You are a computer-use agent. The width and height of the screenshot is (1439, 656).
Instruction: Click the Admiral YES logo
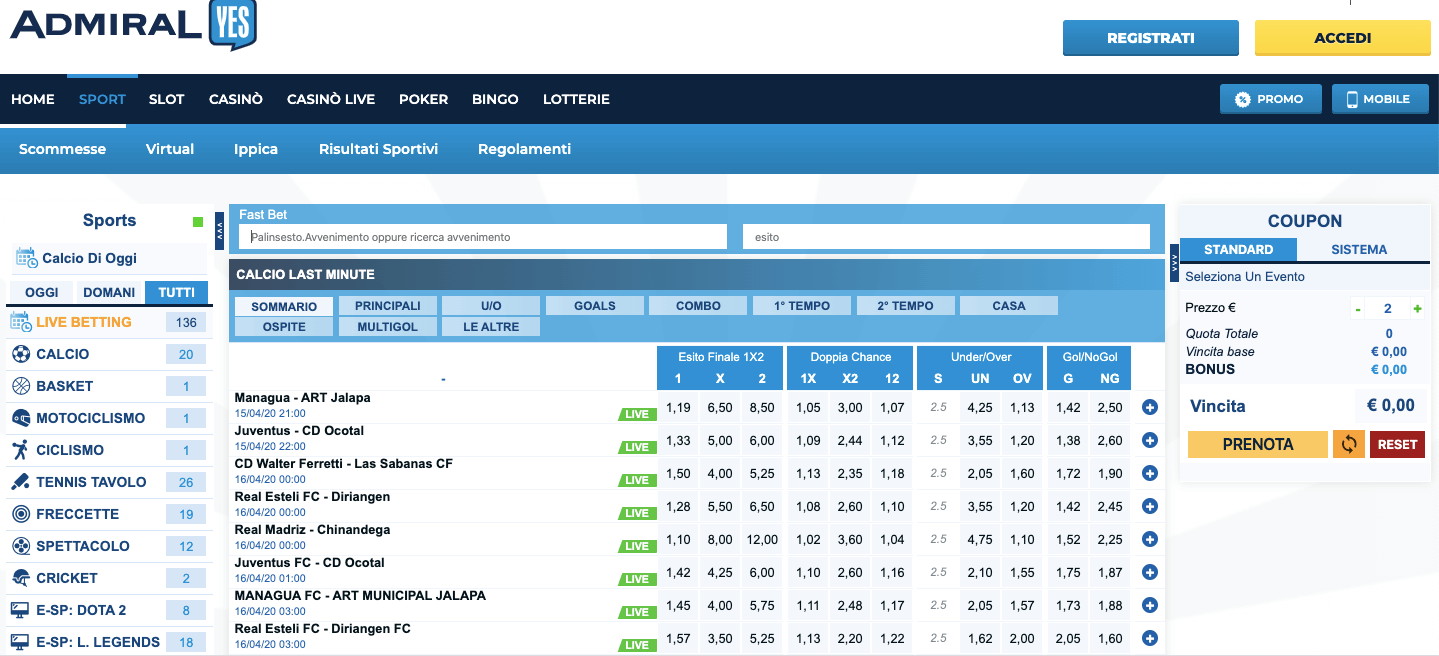[133, 25]
